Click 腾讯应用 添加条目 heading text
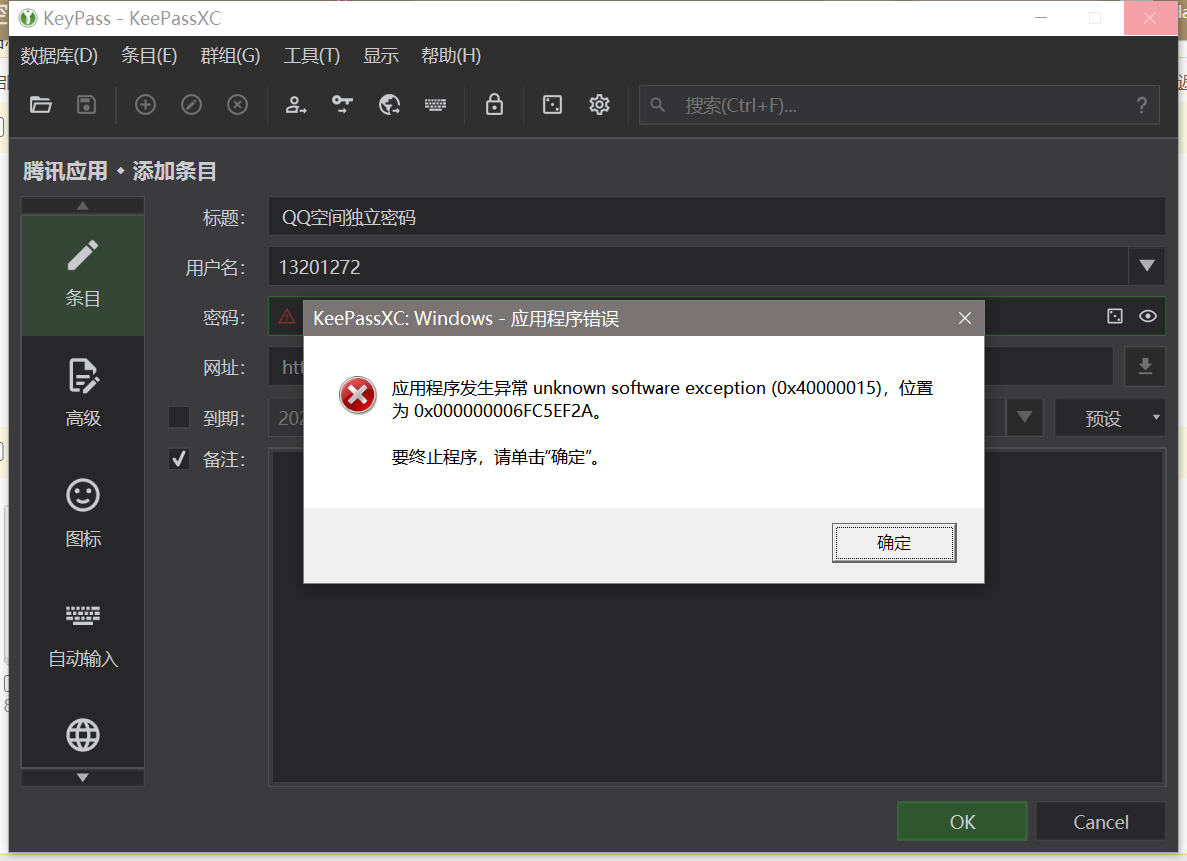Viewport: 1187px width, 861px height. point(120,171)
